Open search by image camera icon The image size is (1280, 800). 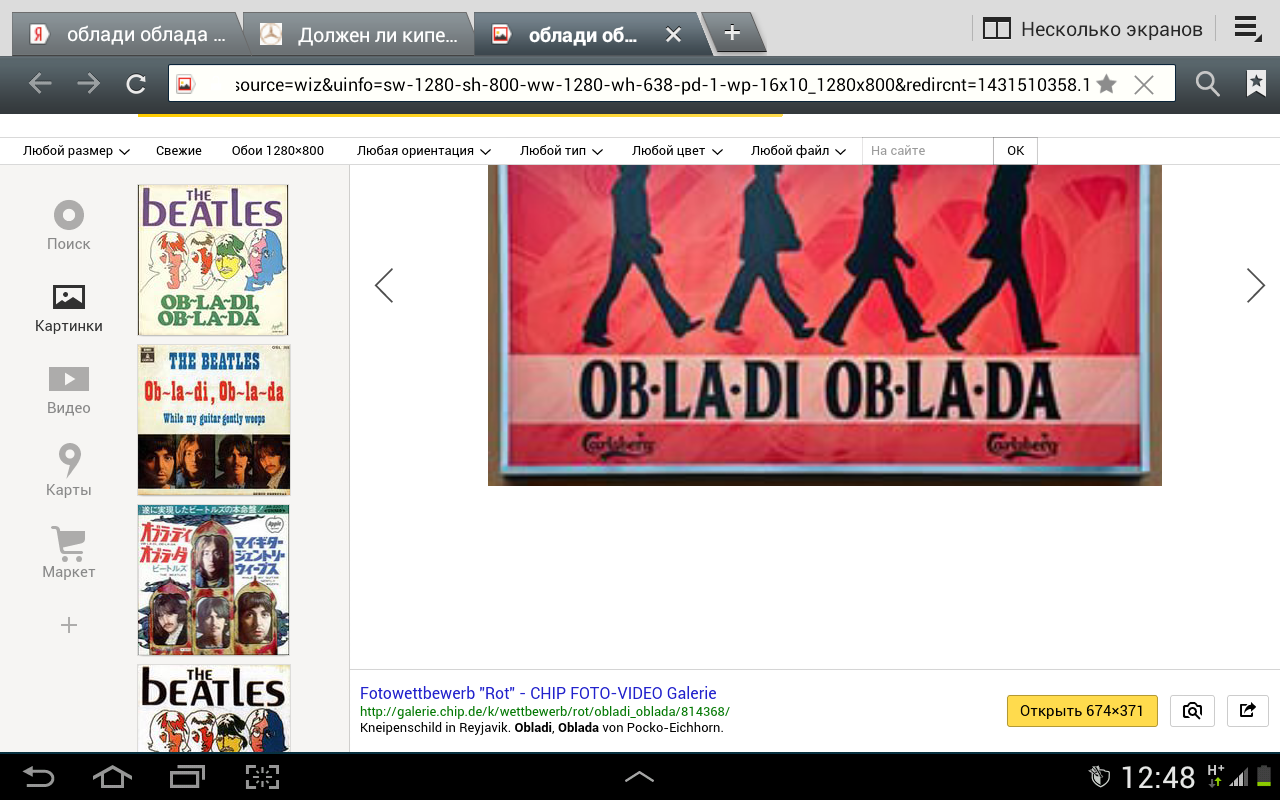(x=1192, y=711)
